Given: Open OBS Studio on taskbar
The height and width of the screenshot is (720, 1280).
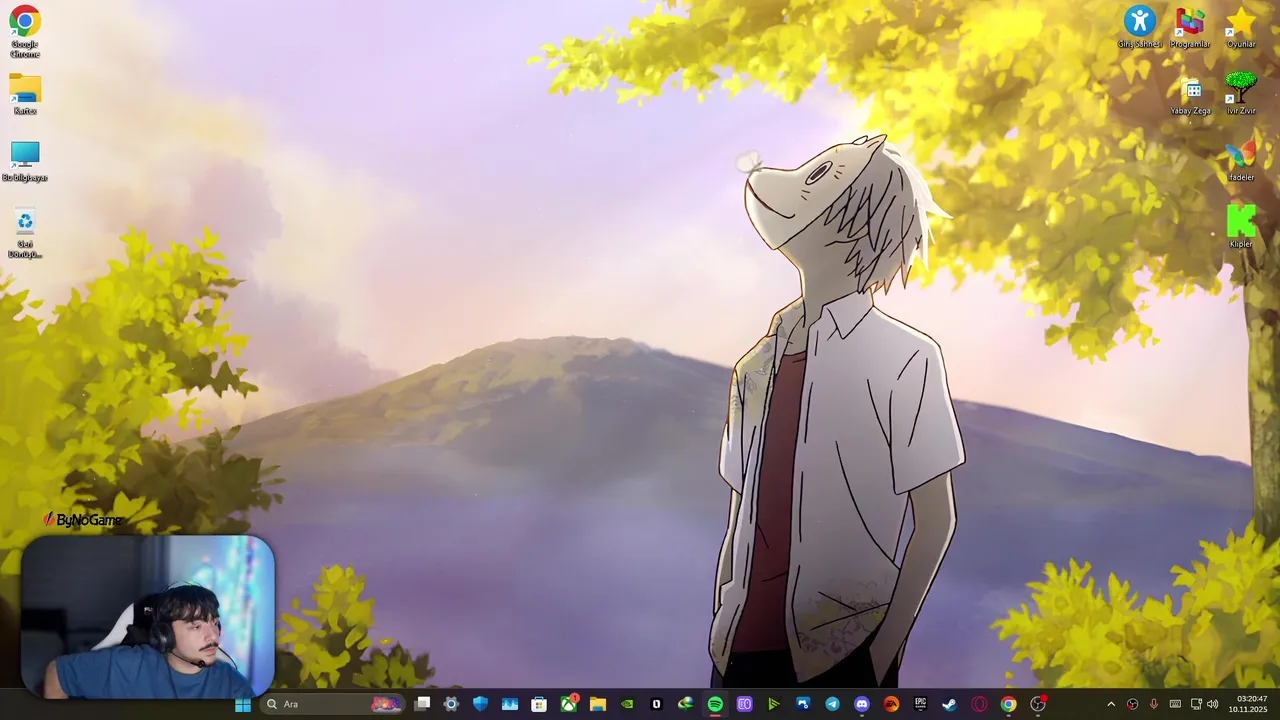Looking at the screenshot, I should click(x=1038, y=704).
